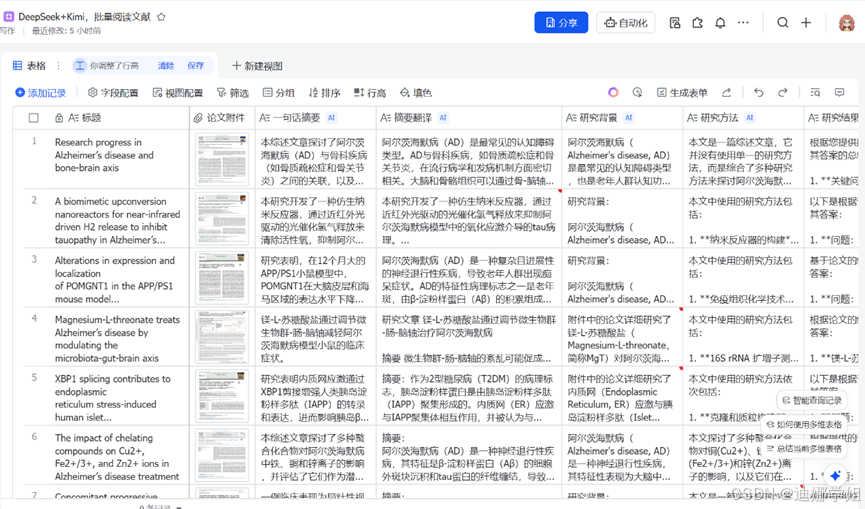Open the 分组 grouping menu
The height and width of the screenshot is (509, 865).
click(279, 93)
